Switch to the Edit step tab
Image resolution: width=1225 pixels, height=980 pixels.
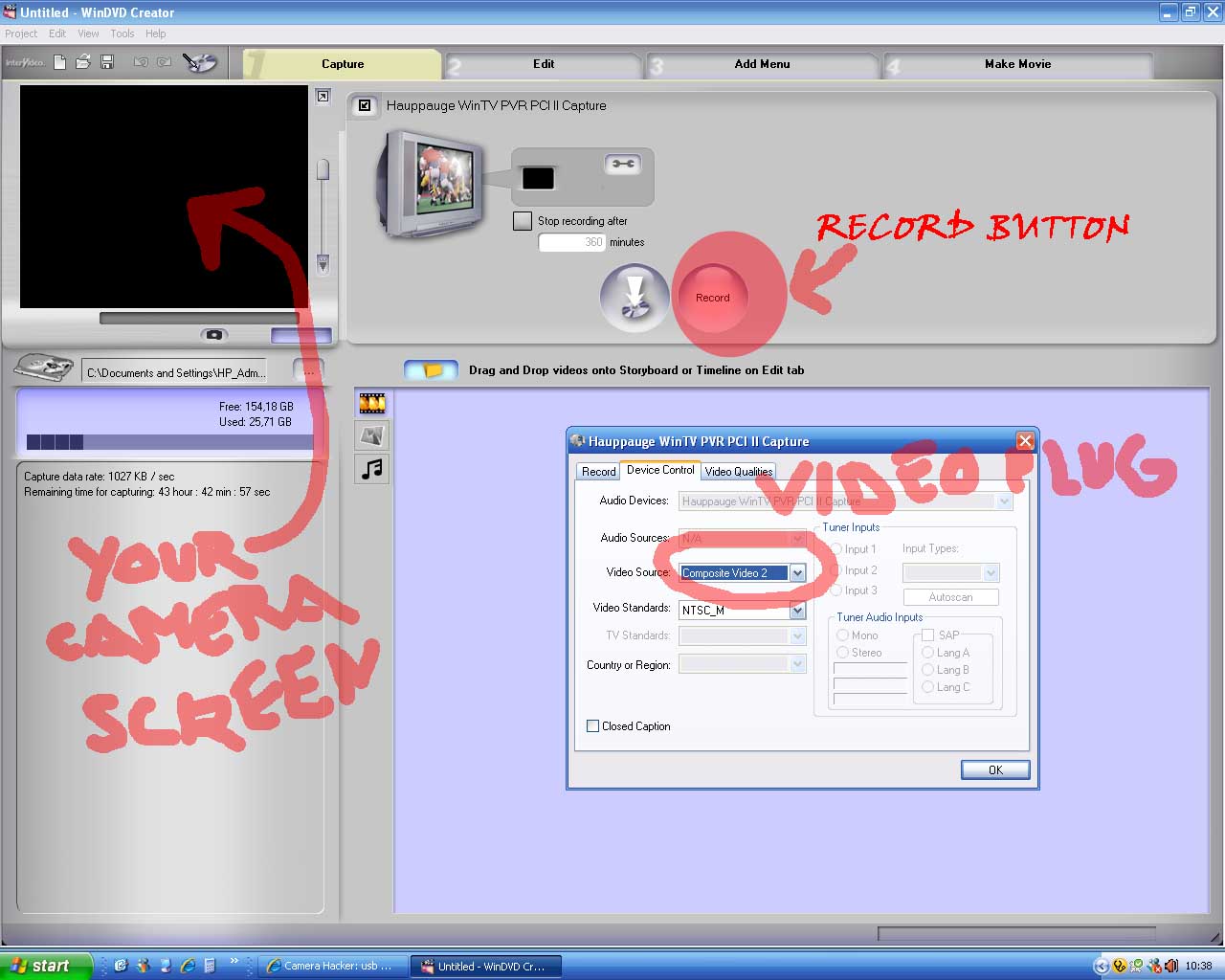(x=544, y=64)
